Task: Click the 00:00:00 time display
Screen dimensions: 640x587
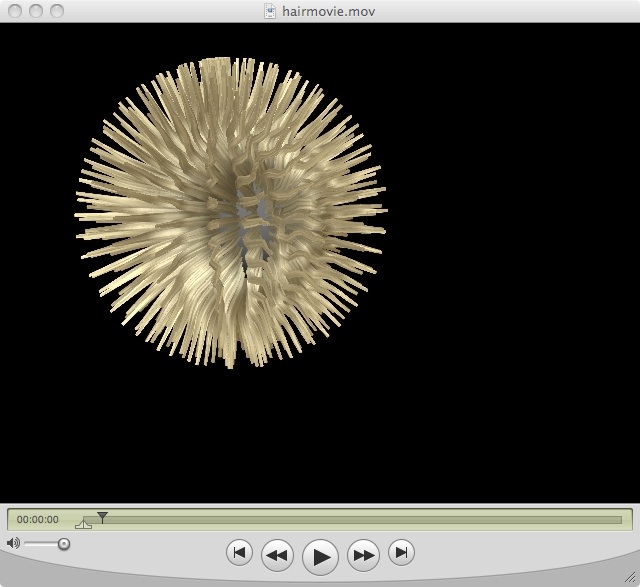Action: pyautogui.click(x=38, y=520)
